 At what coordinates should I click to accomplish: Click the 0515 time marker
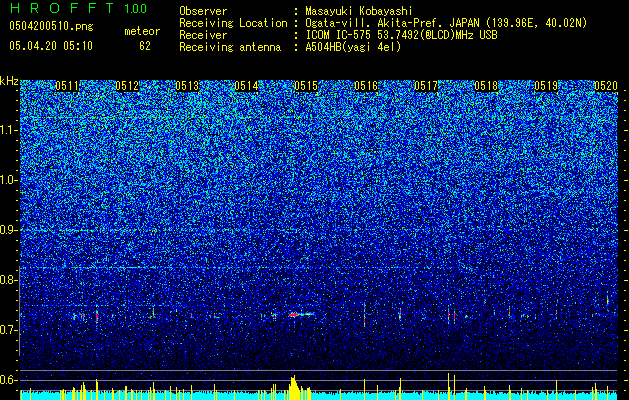(306, 86)
